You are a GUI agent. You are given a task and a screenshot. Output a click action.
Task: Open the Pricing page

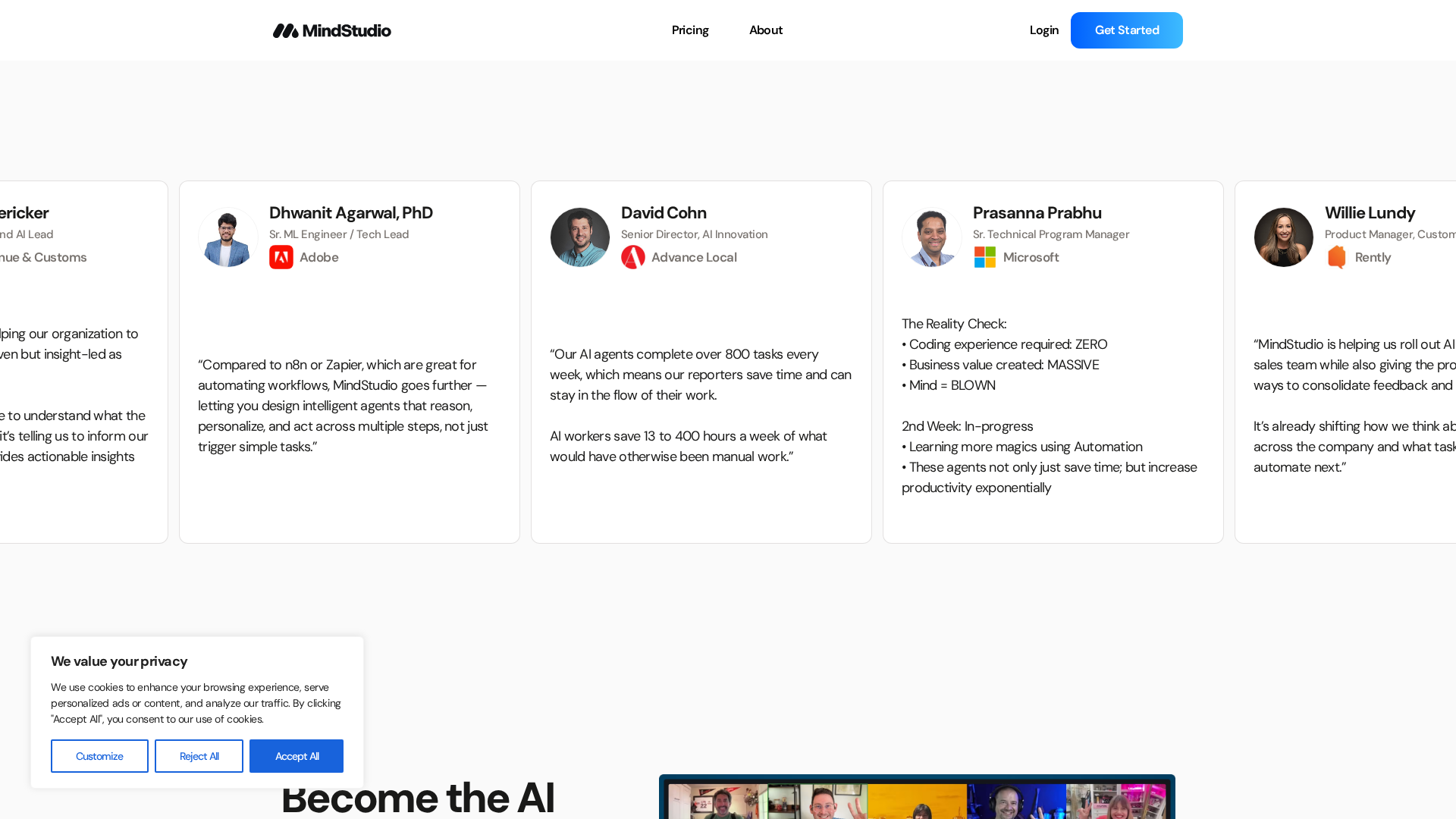[690, 30]
